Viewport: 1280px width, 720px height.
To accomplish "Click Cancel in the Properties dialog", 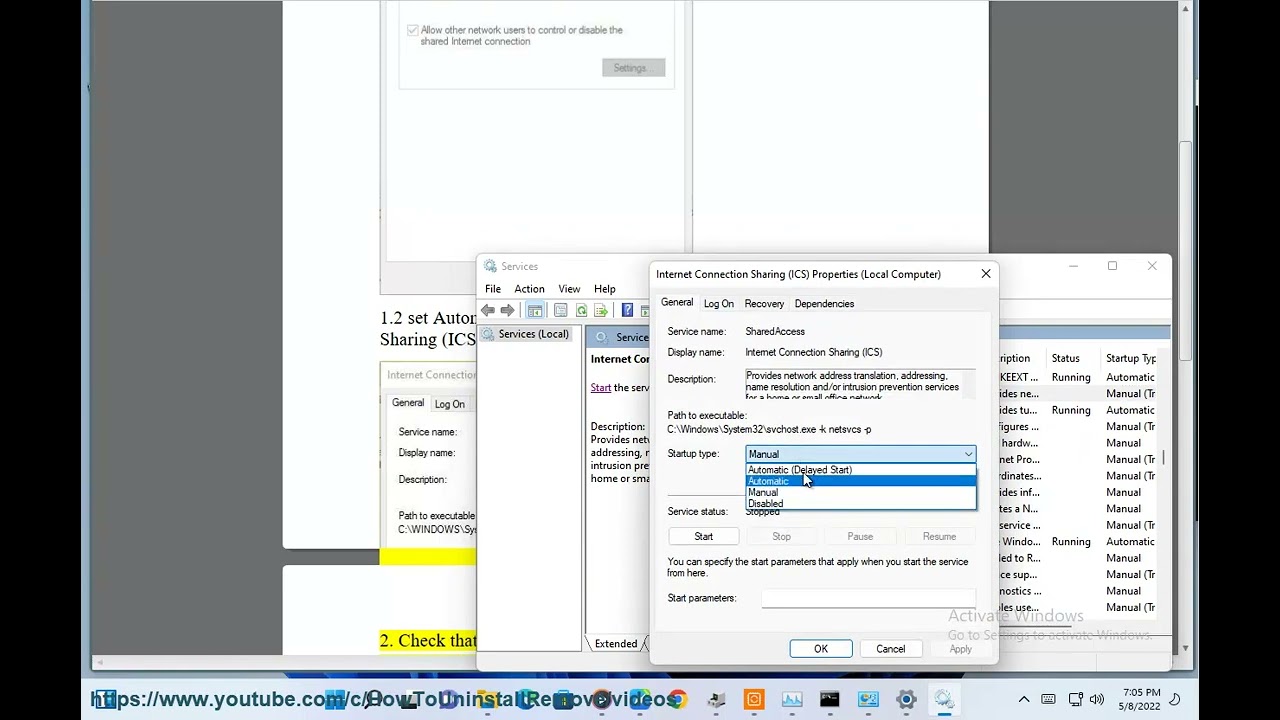I will point(891,649).
